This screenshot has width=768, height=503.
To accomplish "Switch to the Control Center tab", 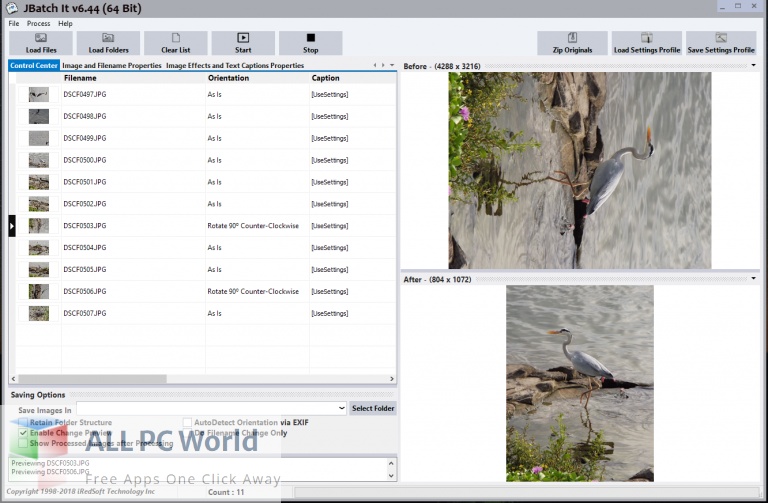I will 34,65.
